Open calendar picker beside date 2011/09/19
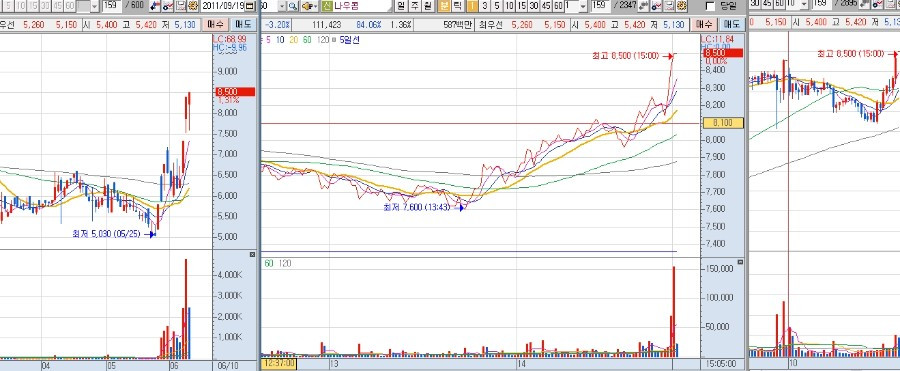 250,6
